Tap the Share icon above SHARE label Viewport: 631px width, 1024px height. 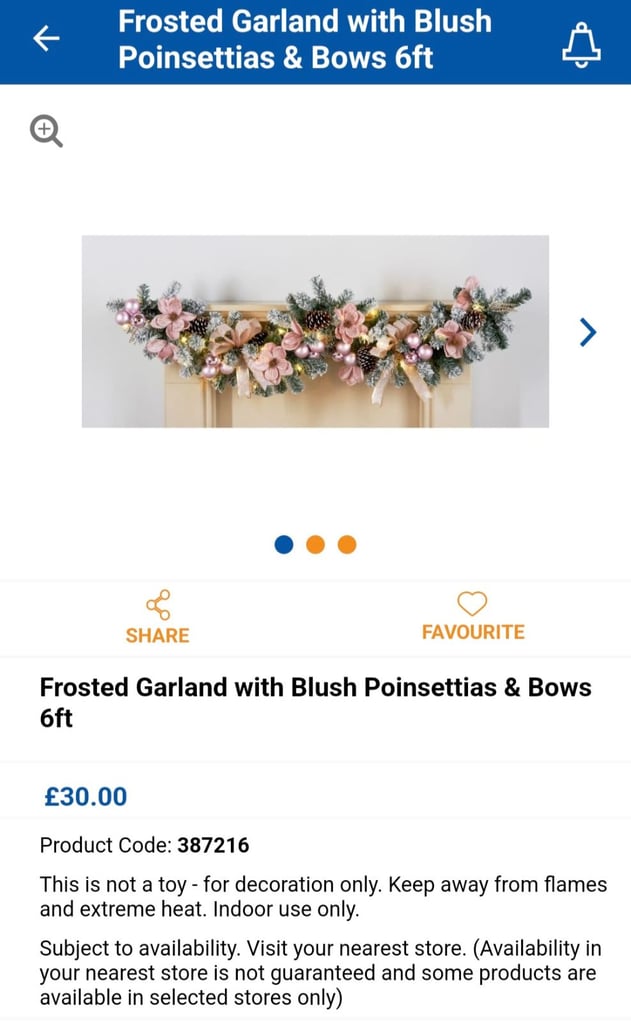point(157,604)
